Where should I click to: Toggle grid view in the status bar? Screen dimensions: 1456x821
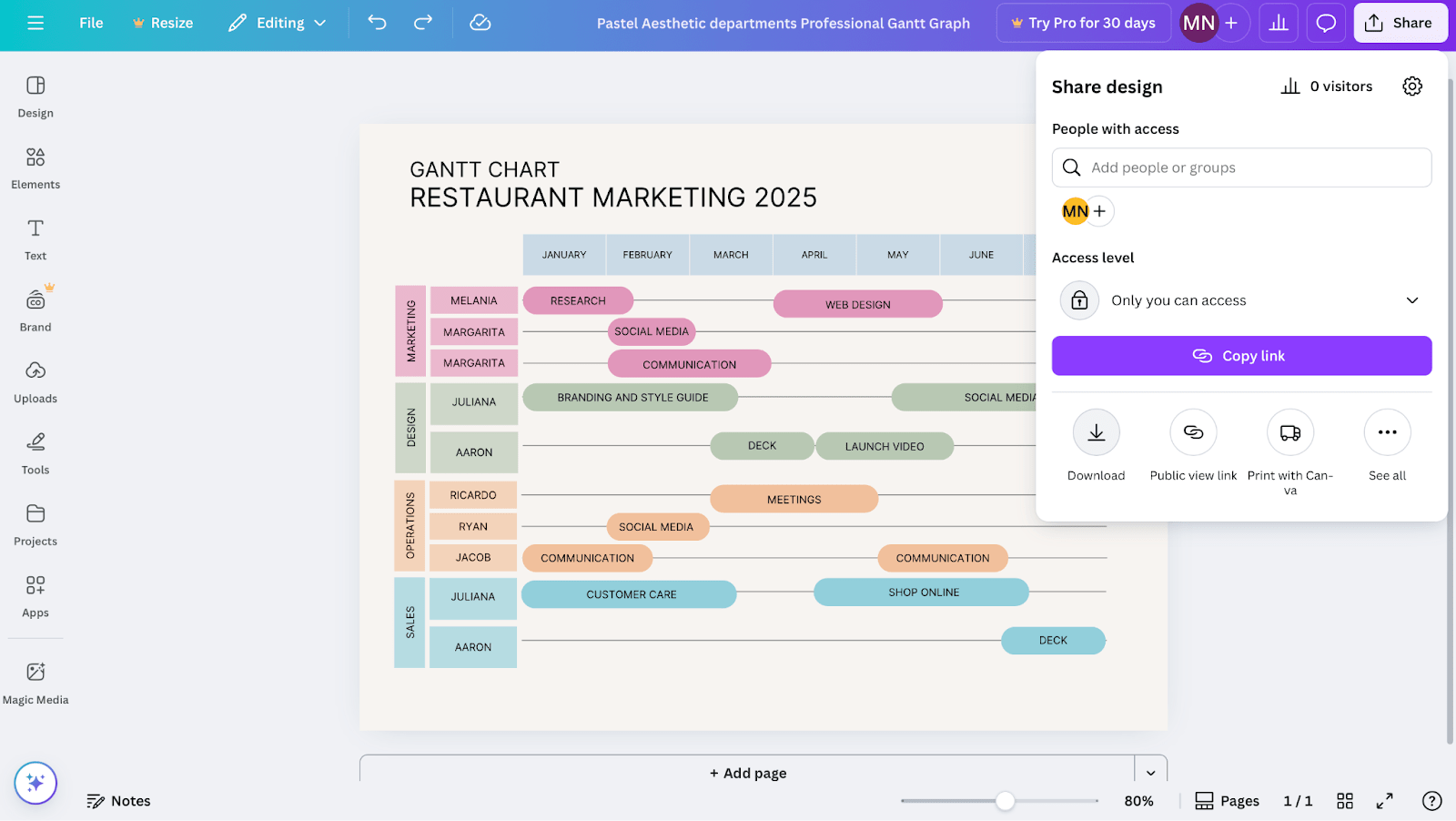[x=1344, y=800]
